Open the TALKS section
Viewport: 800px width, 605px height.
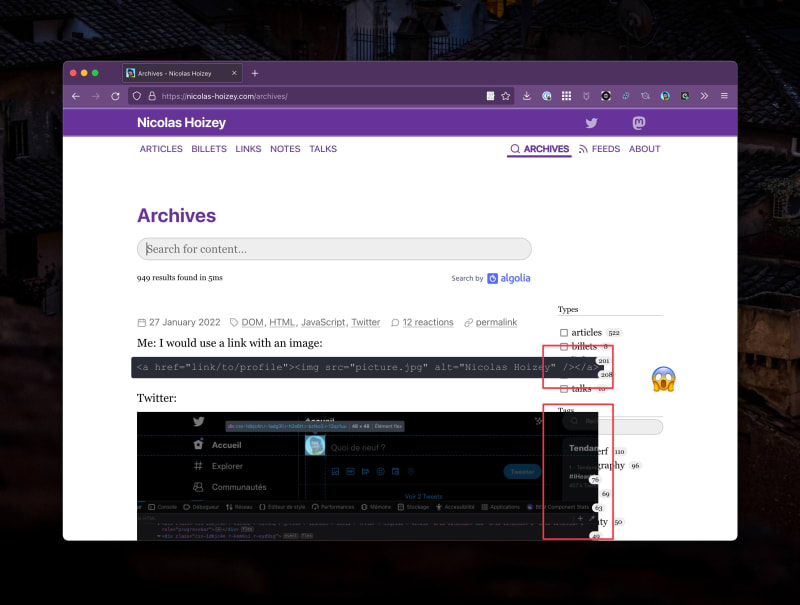(323, 149)
